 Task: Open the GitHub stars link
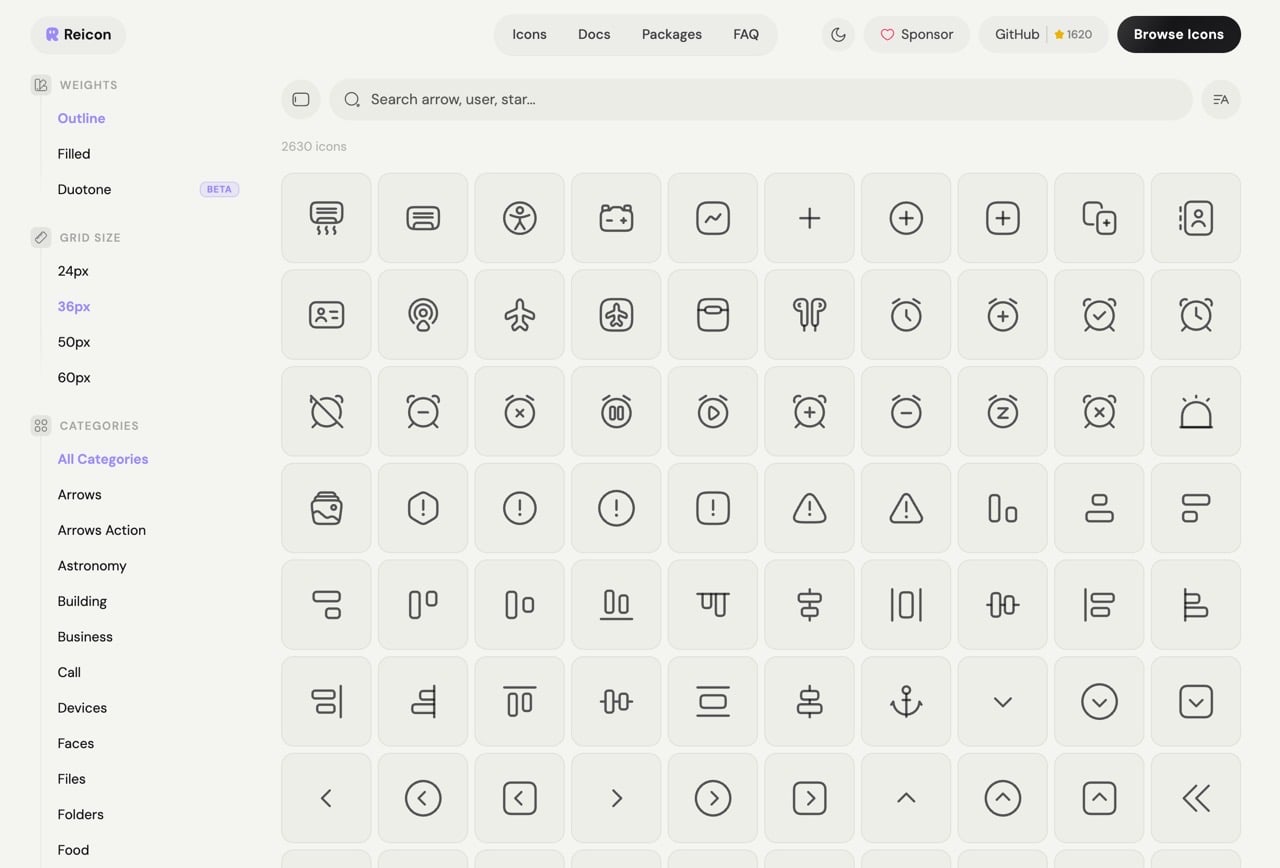(1043, 34)
